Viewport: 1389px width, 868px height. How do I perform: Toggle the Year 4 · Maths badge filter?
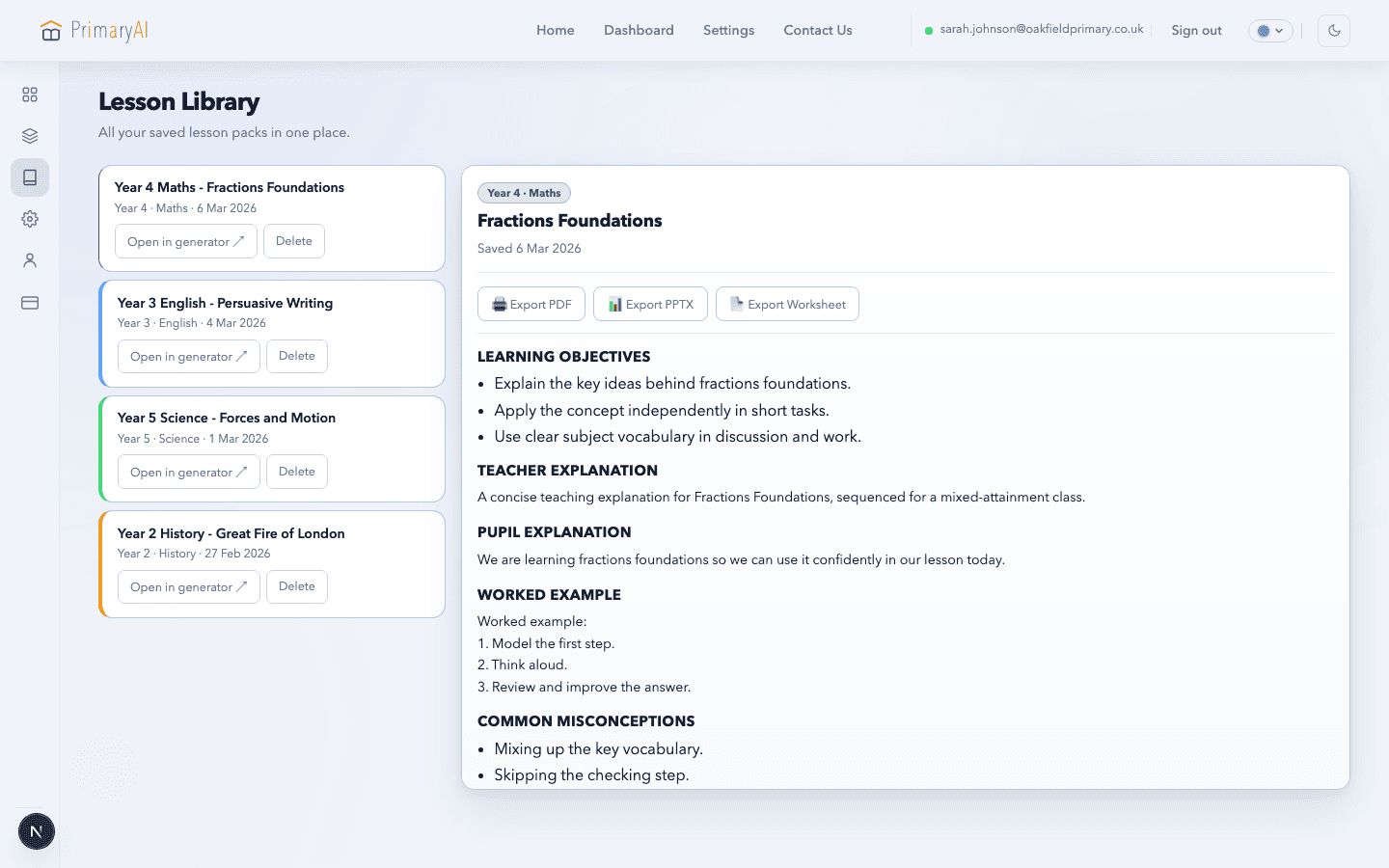pyautogui.click(x=524, y=193)
